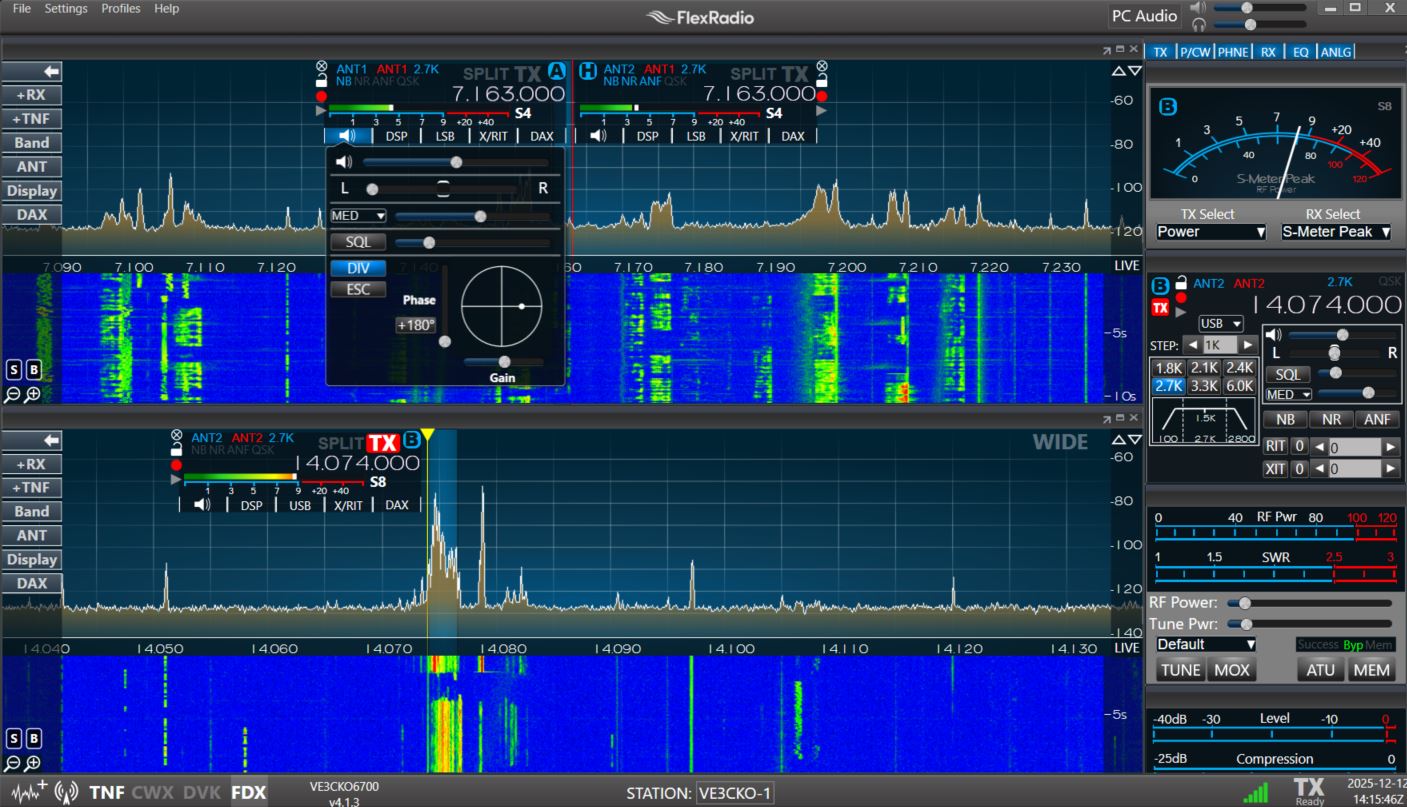Enable the NR noise reduction button
This screenshot has width=1407, height=807.
pos(1331,420)
